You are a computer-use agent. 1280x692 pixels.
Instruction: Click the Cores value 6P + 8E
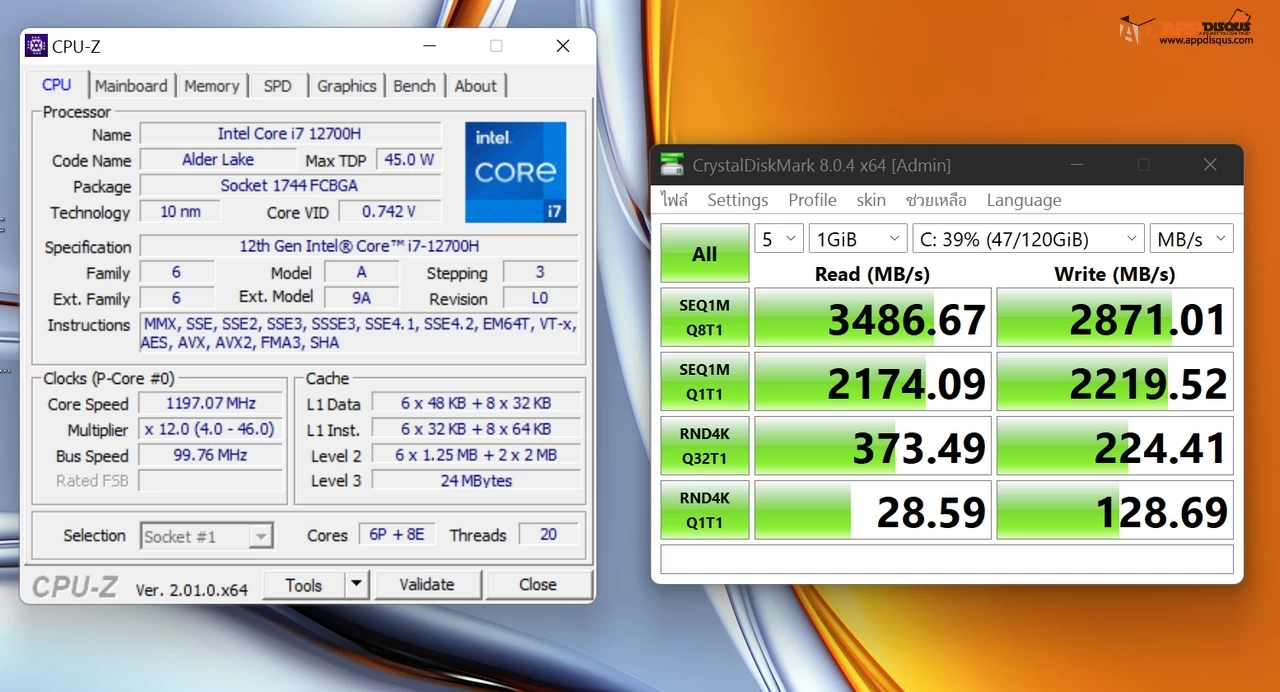397,535
